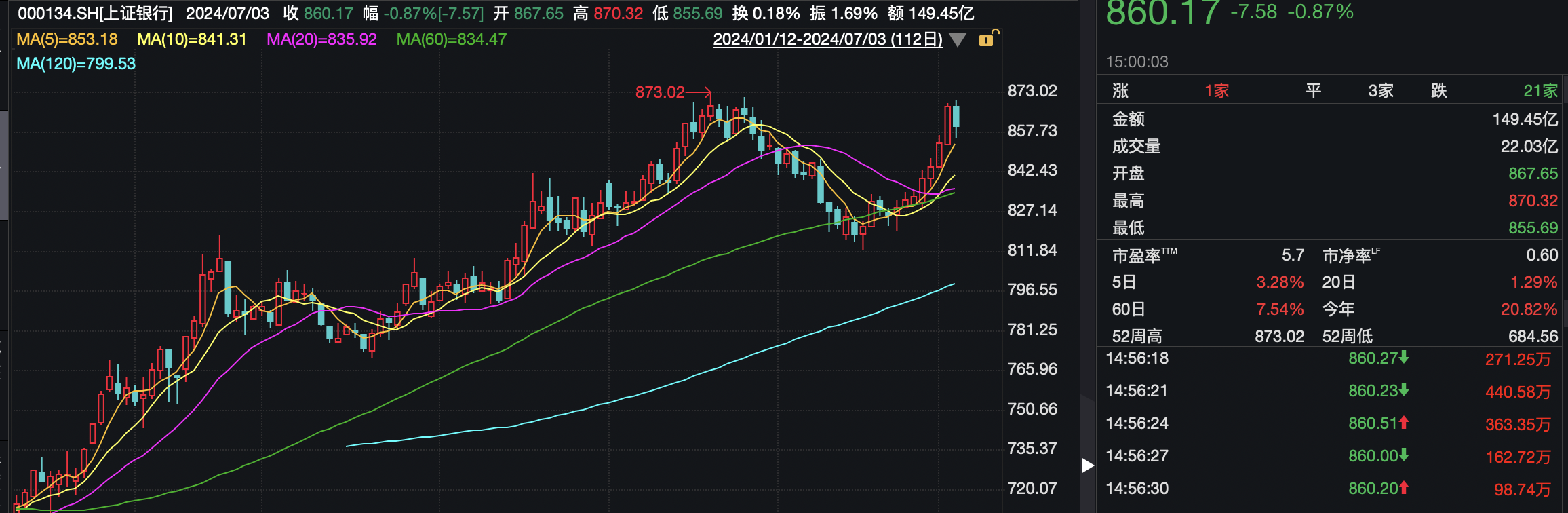Select the MA(20)=835.92 indicator label
This screenshot has width=1568, height=513.
click(321, 39)
